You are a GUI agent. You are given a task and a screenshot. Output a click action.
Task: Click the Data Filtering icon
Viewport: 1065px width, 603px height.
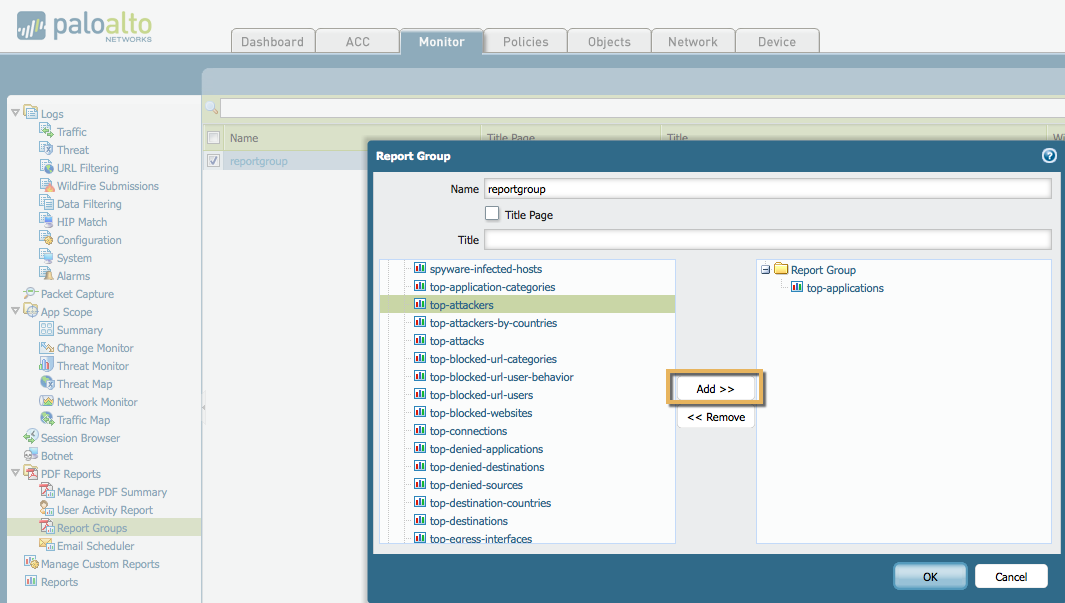click(46, 202)
